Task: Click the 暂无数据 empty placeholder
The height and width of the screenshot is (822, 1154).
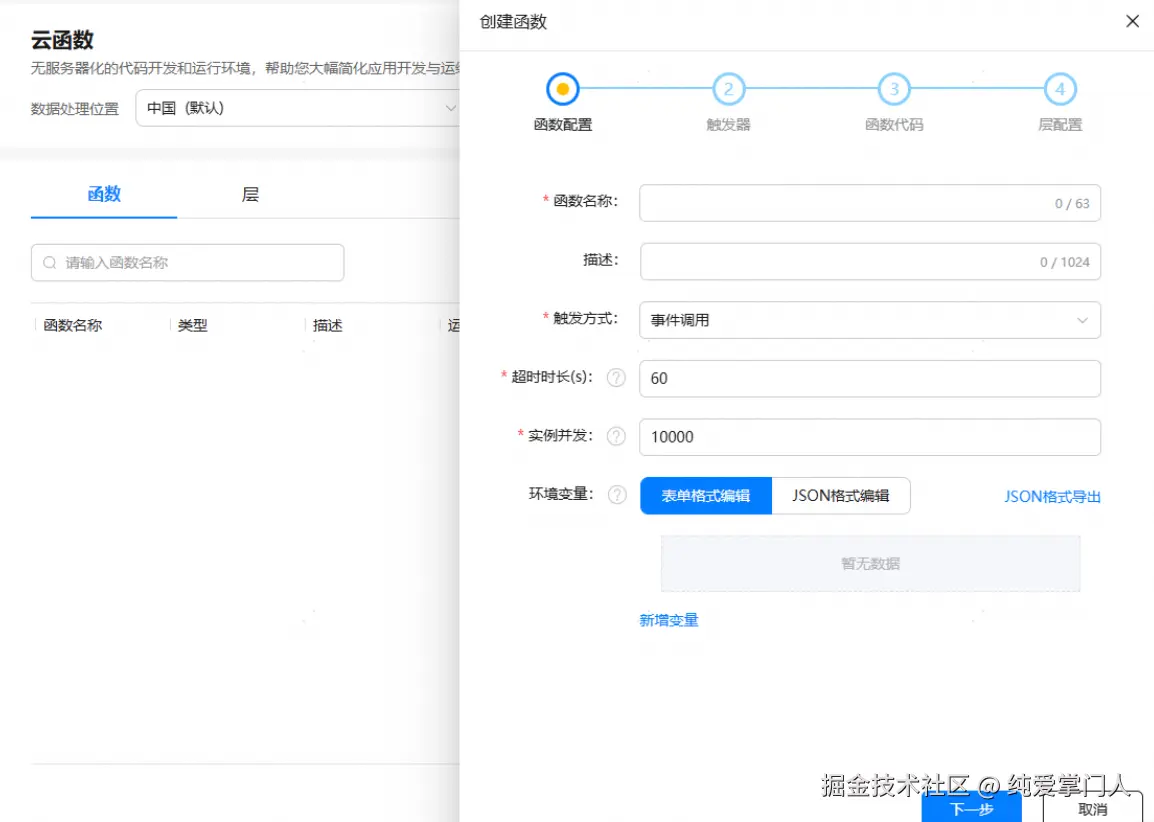Action: (x=870, y=564)
